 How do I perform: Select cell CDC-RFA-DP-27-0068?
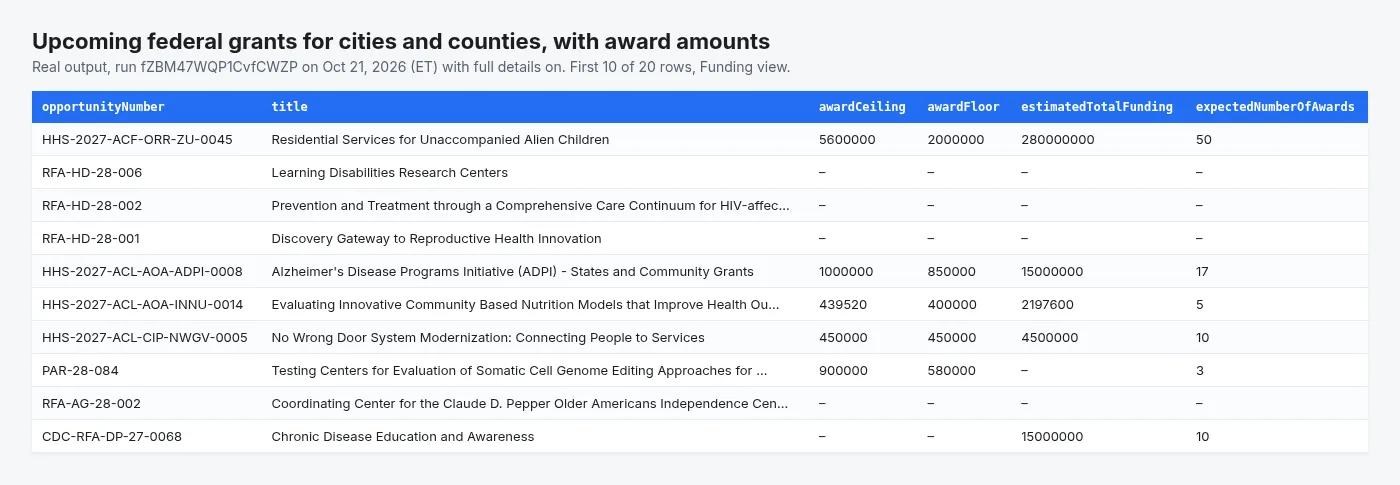click(x=112, y=437)
